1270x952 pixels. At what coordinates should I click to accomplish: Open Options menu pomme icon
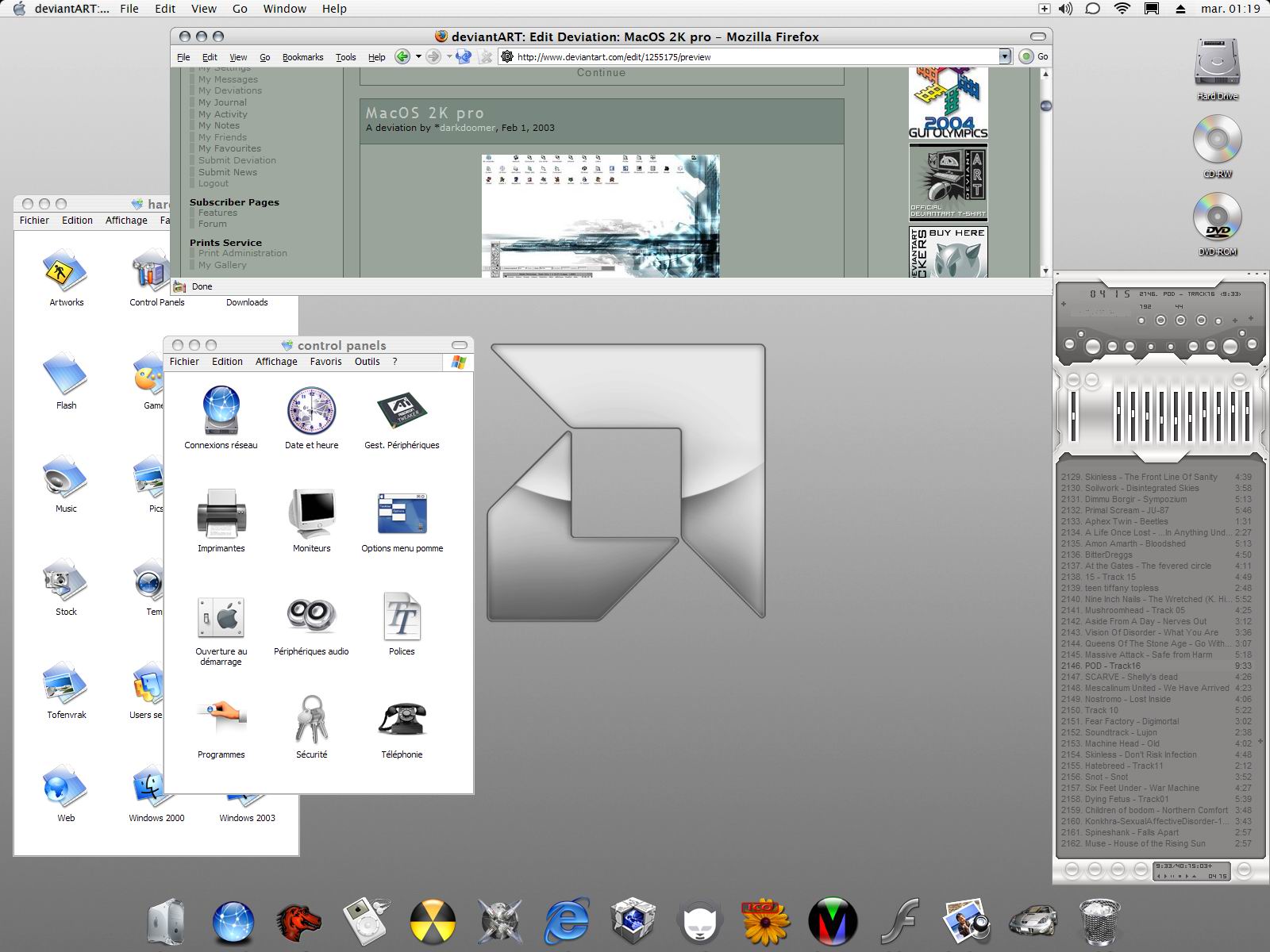(402, 513)
